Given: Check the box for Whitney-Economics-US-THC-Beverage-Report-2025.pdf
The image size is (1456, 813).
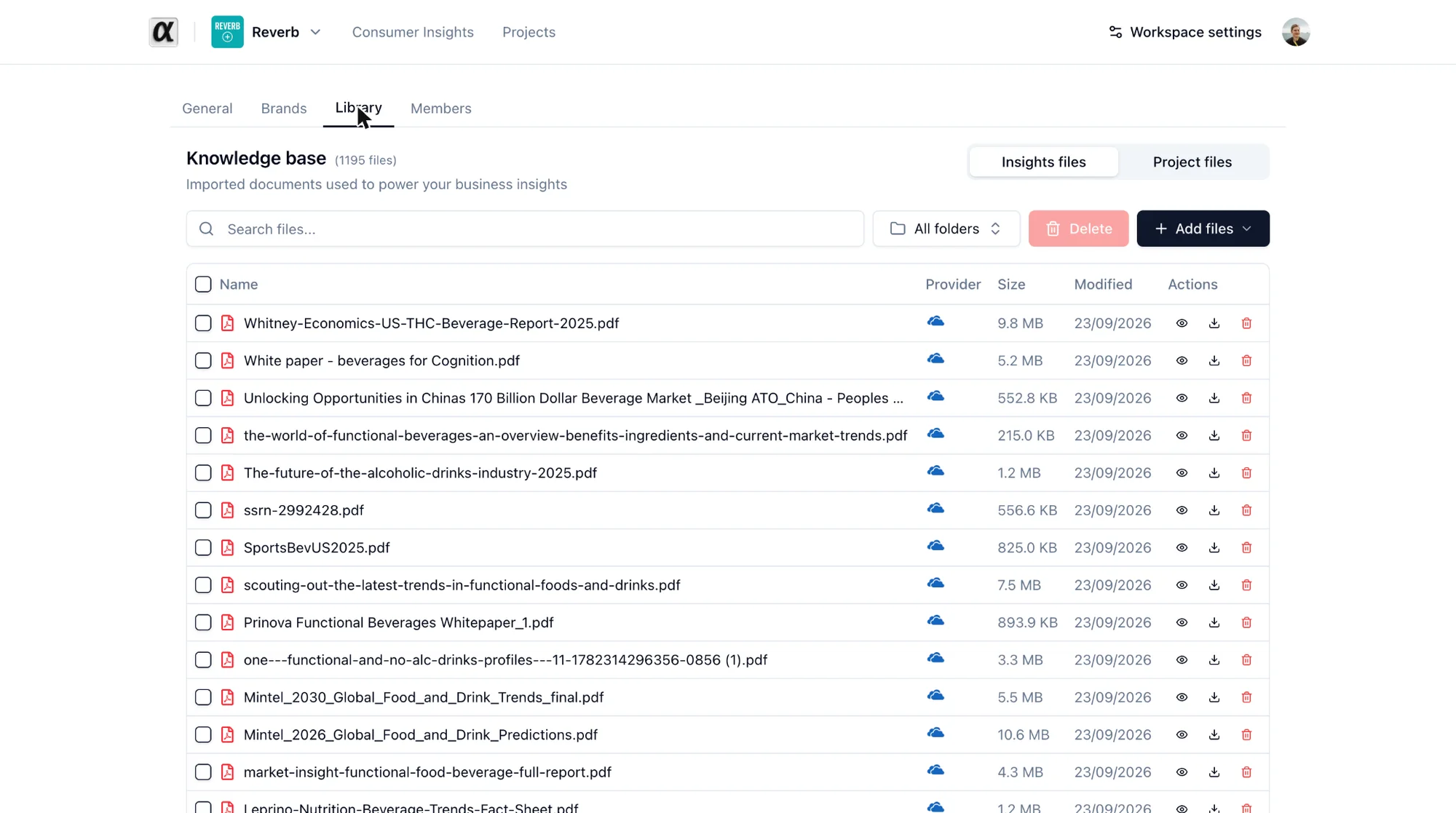Looking at the screenshot, I should [x=203, y=323].
